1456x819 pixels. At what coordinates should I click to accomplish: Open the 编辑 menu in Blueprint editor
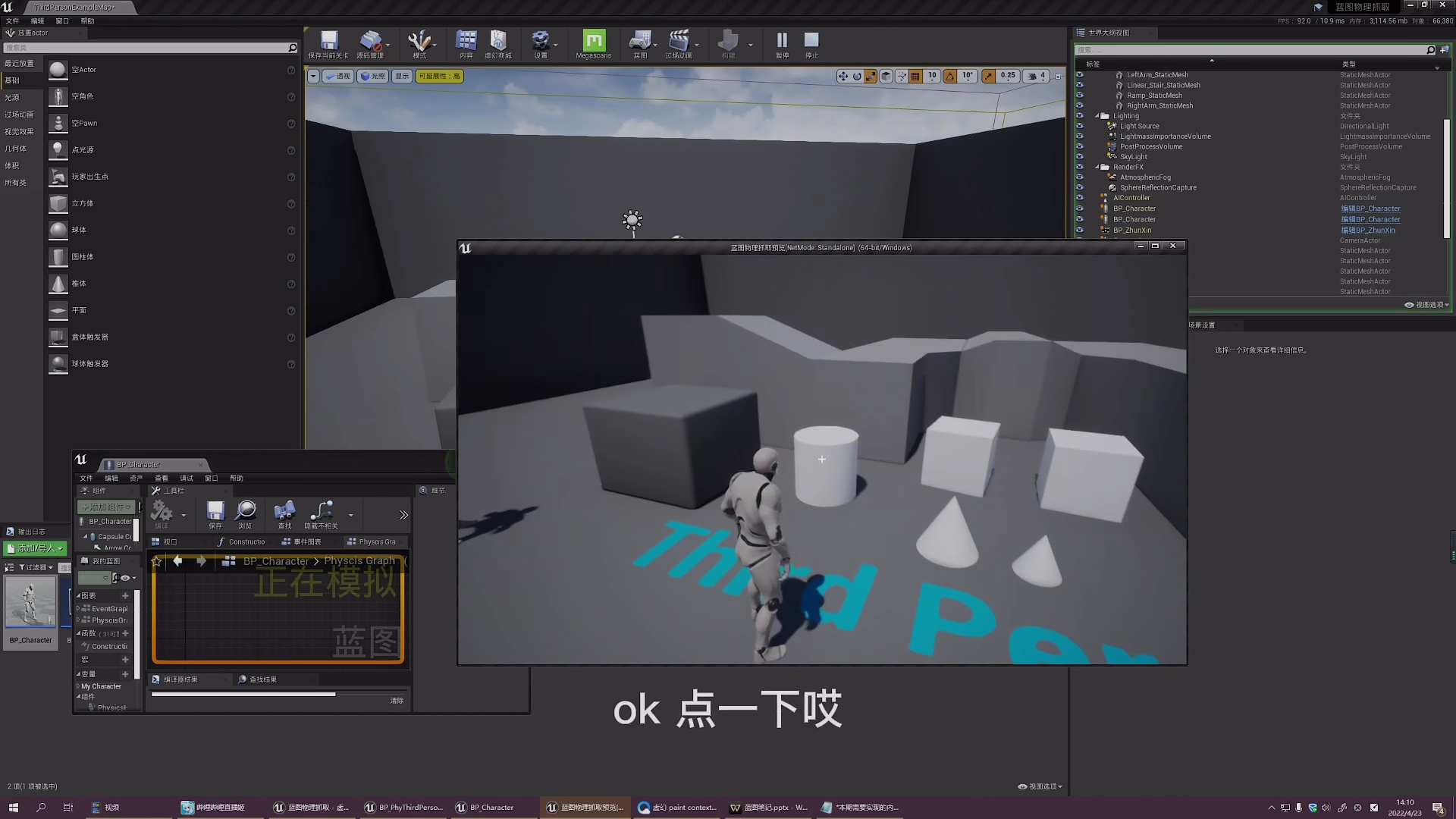pyautogui.click(x=110, y=478)
